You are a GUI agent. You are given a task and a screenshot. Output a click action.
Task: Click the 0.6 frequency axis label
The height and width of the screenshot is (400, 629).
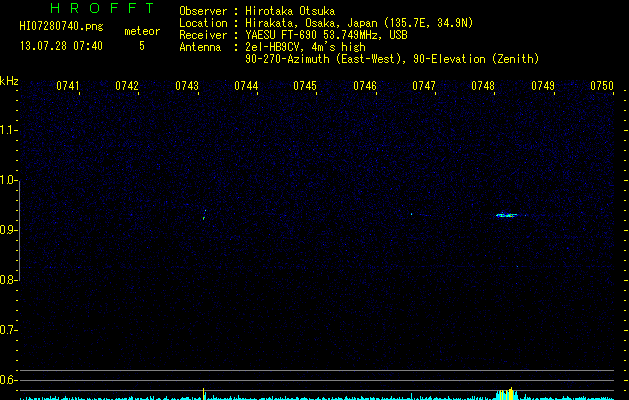click(x=8, y=380)
